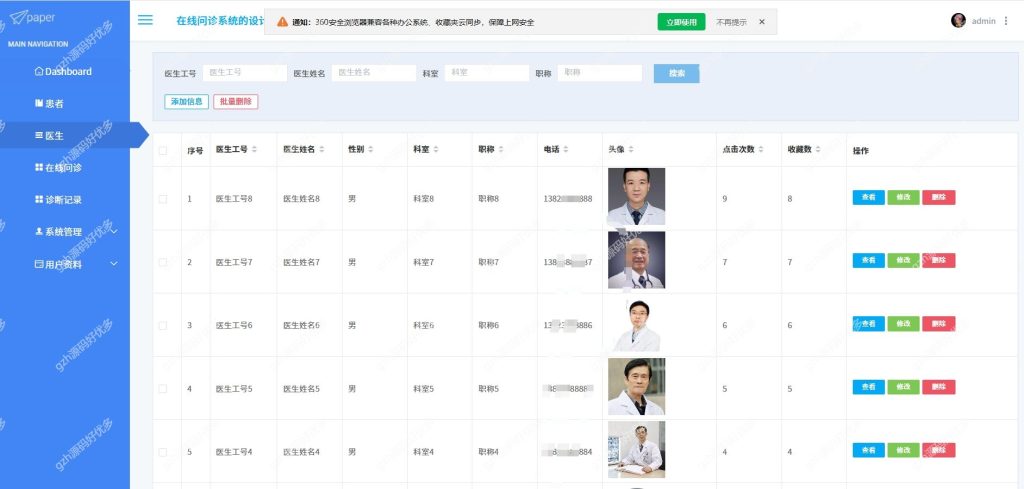
Task: Click the 医生工号 search input
Action: 244,73
